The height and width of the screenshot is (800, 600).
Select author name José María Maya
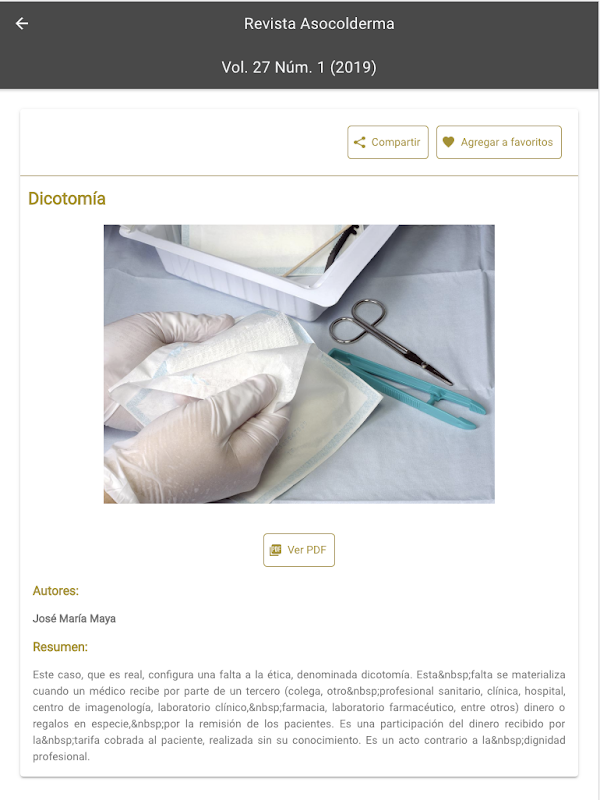[x=74, y=618]
